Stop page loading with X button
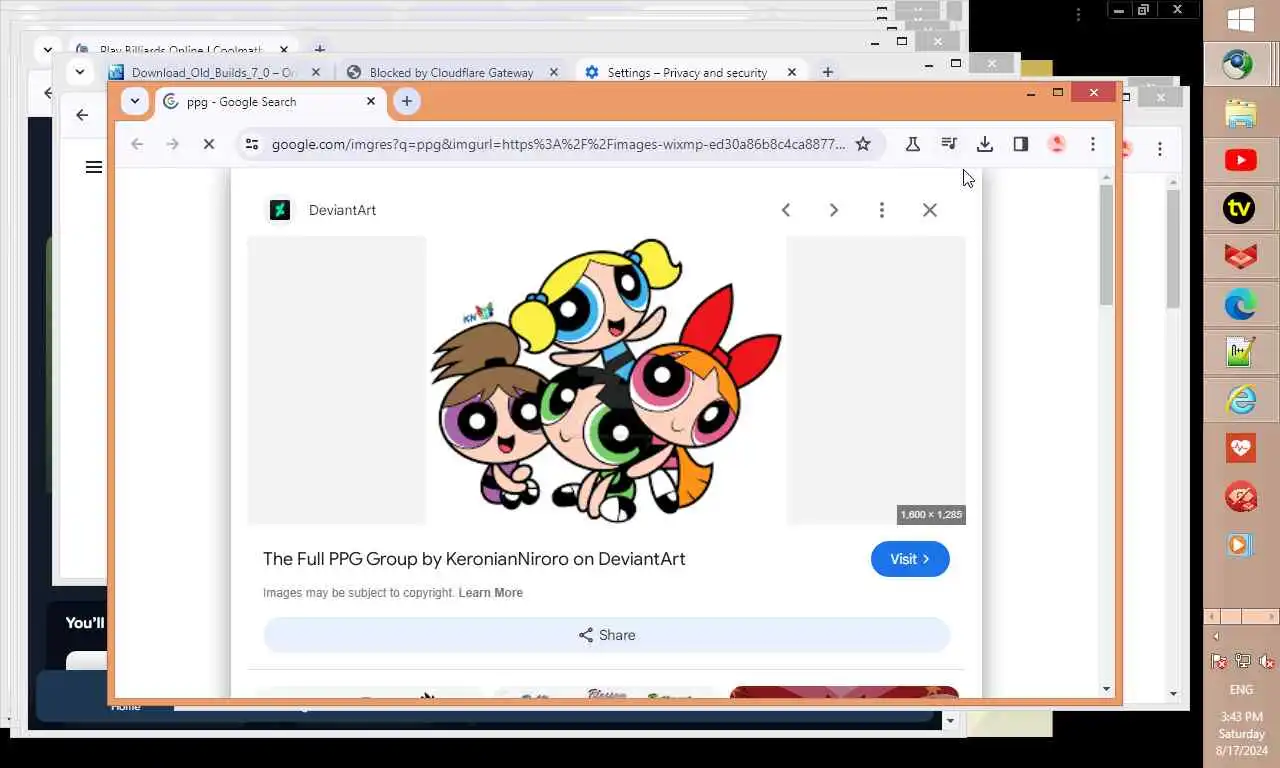This screenshot has width=1280, height=768. (x=209, y=144)
